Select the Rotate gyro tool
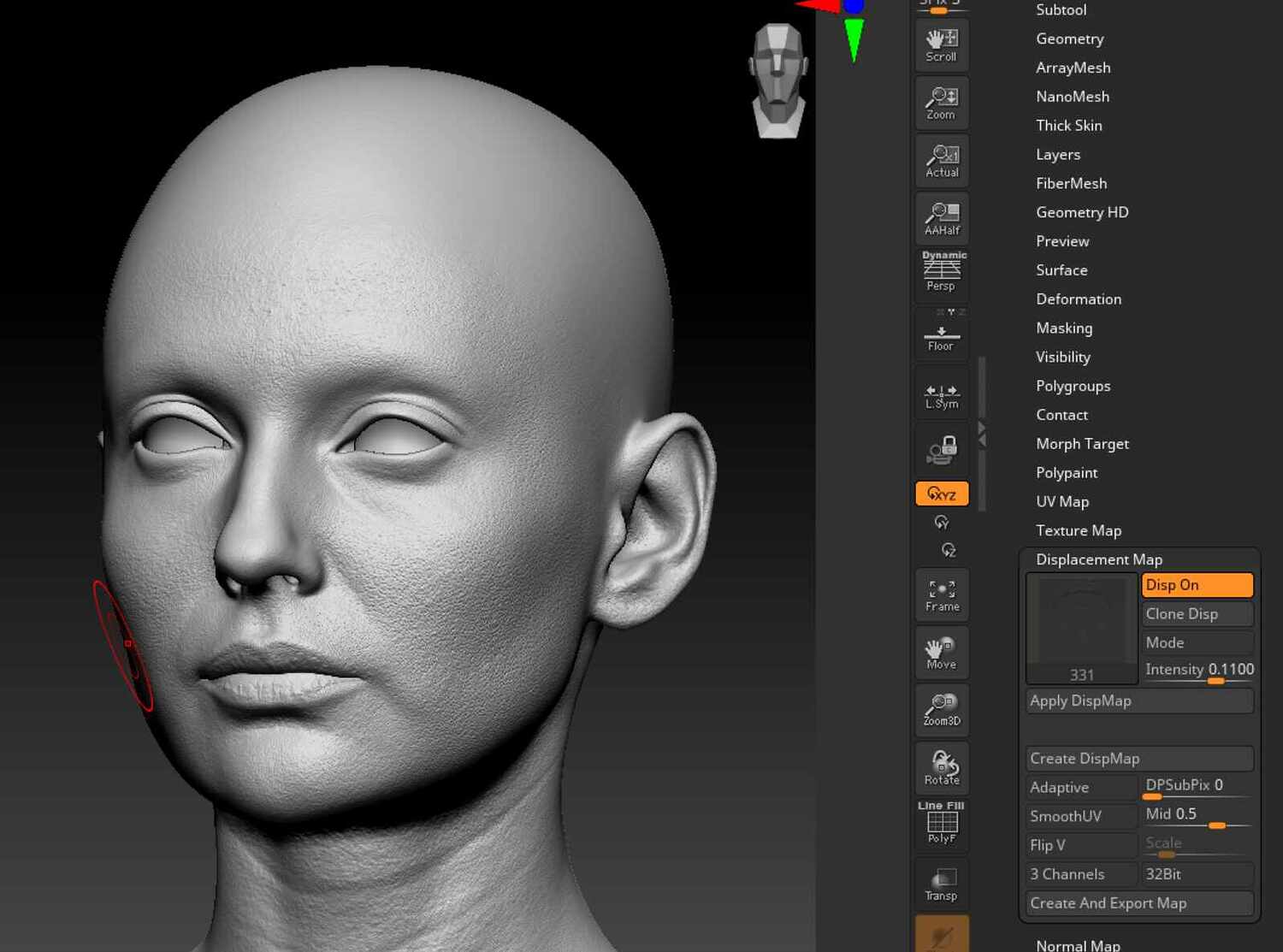This screenshot has height=952, width=1283. click(x=941, y=766)
